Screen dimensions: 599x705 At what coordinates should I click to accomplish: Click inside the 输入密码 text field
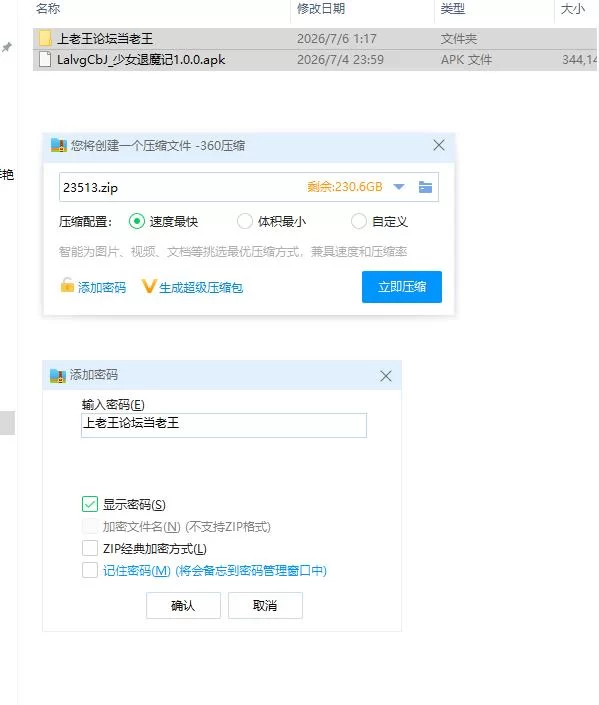[x=224, y=425]
